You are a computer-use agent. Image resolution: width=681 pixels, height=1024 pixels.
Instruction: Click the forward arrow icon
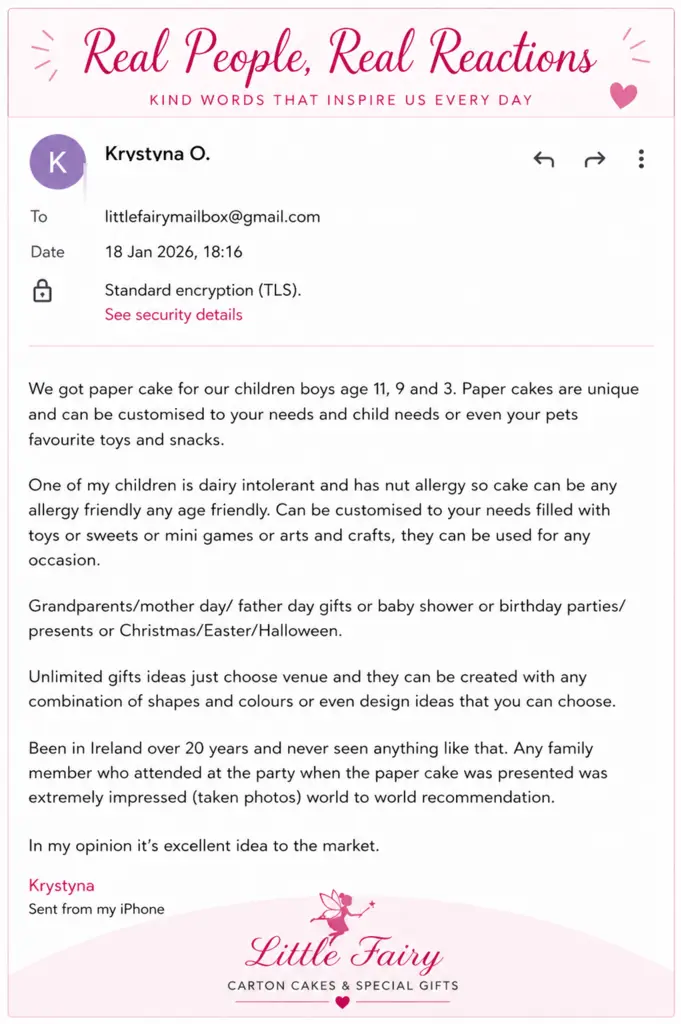(594, 159)
